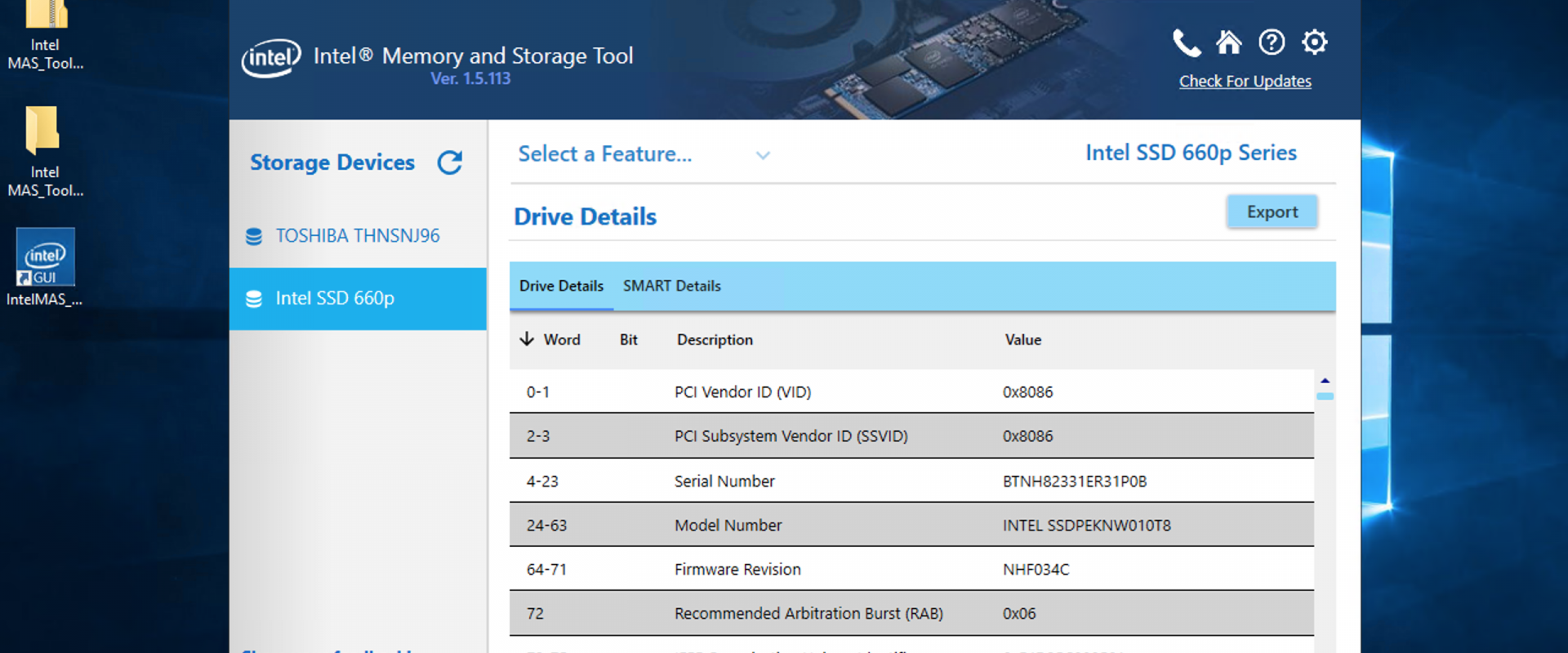The height and width of the screenshot is (653, 1568).
Task: Click the Serial Number description cell
Action: click(724, 482)
